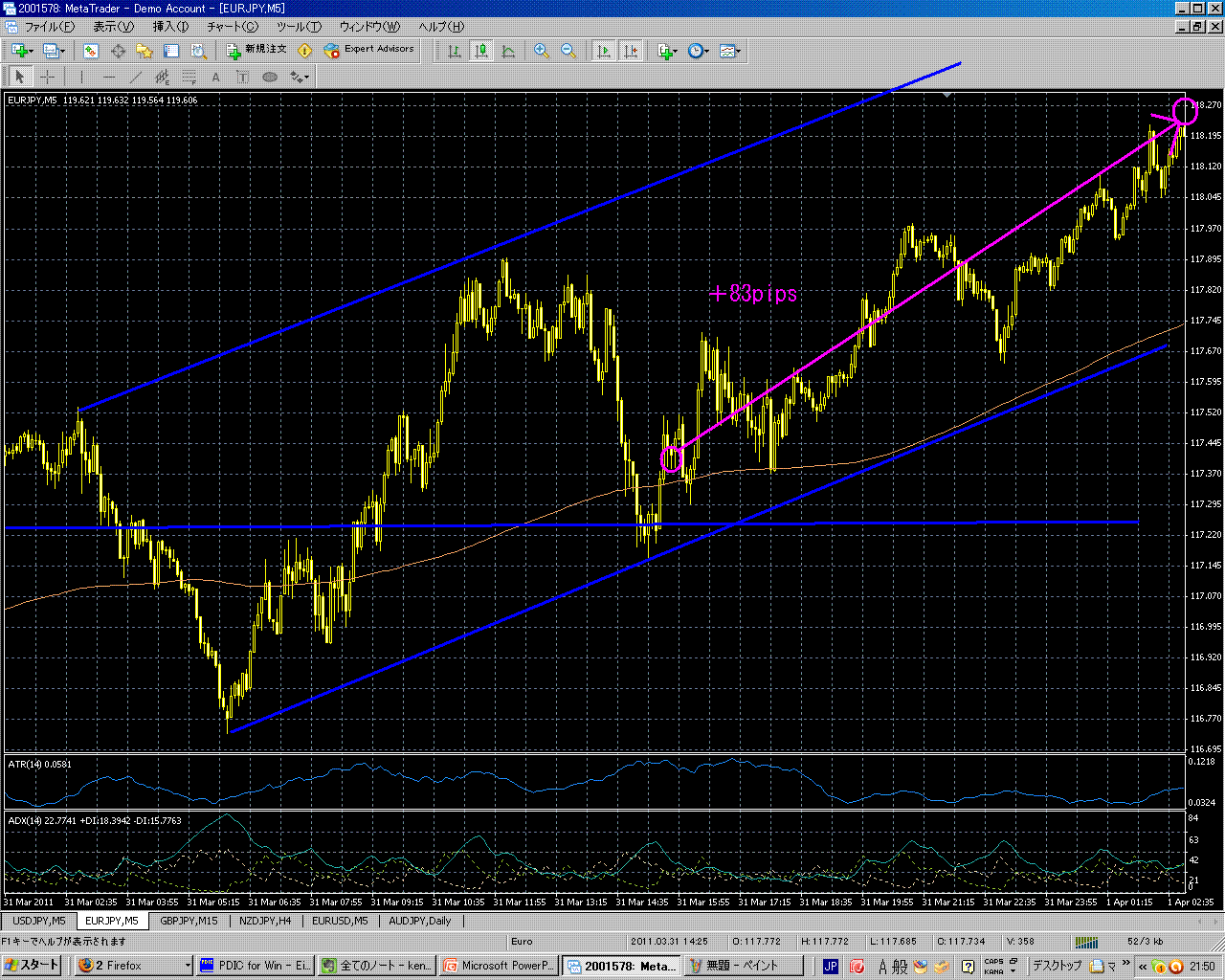Open the indicators list dropdown
1225x980 pixels.
click(667, 51)
